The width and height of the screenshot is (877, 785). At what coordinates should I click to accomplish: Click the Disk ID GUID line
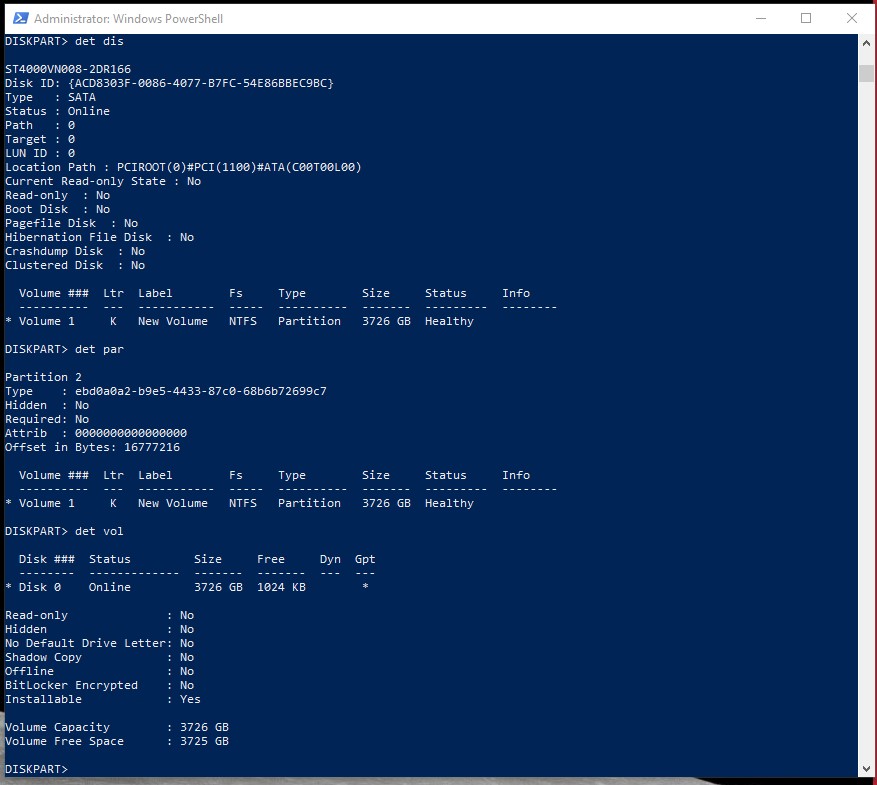pos(169,83)
